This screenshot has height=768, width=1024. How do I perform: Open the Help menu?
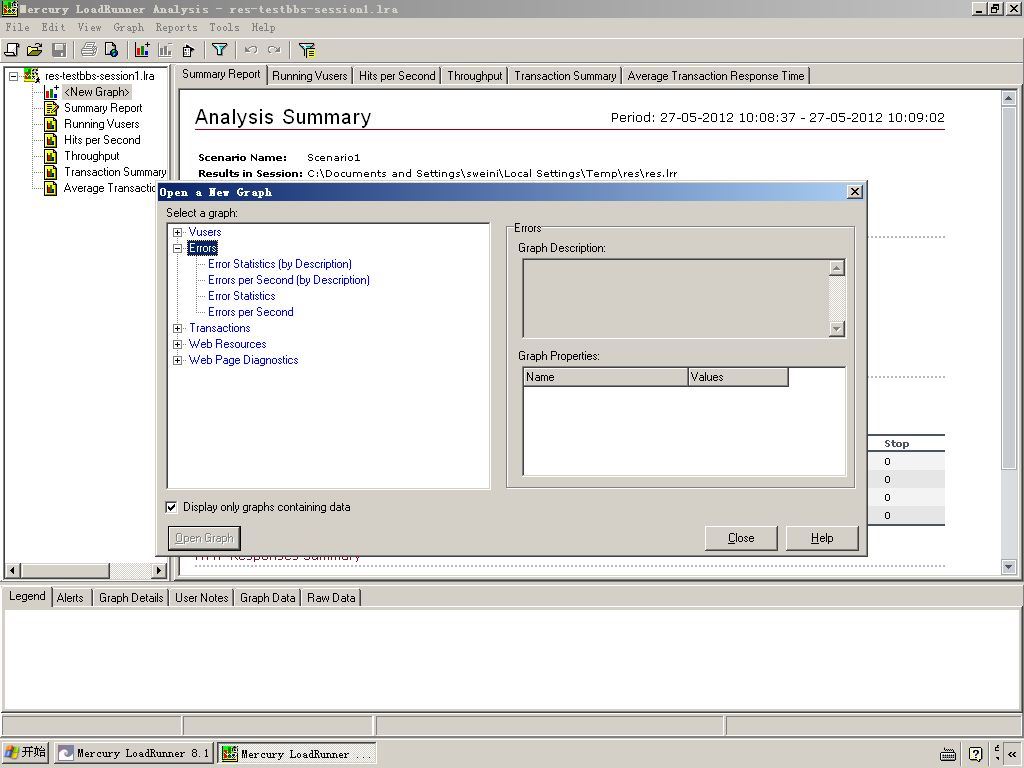(263, 27)
